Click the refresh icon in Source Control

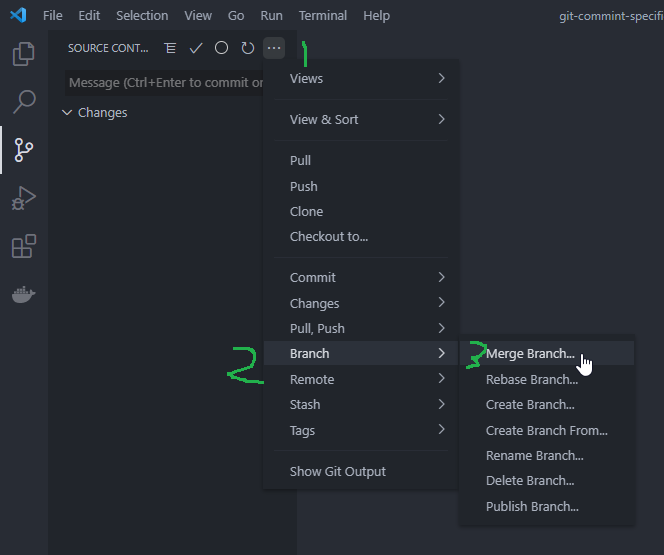[248, 48]
